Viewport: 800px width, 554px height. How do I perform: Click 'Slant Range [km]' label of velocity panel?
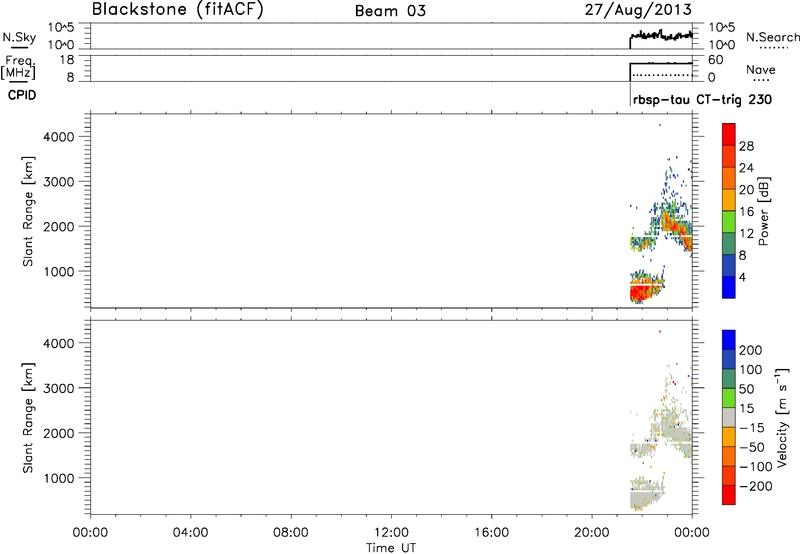click(x=28, y=417)
